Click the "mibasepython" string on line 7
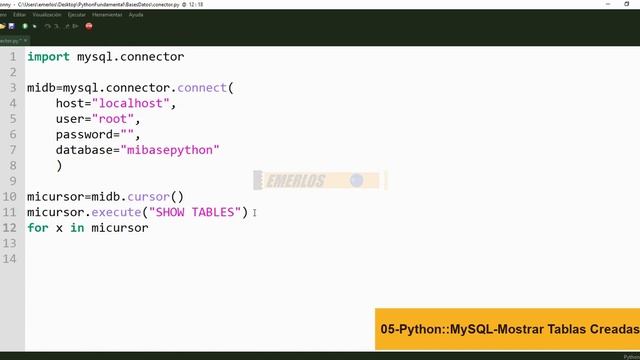 [170, 150]
